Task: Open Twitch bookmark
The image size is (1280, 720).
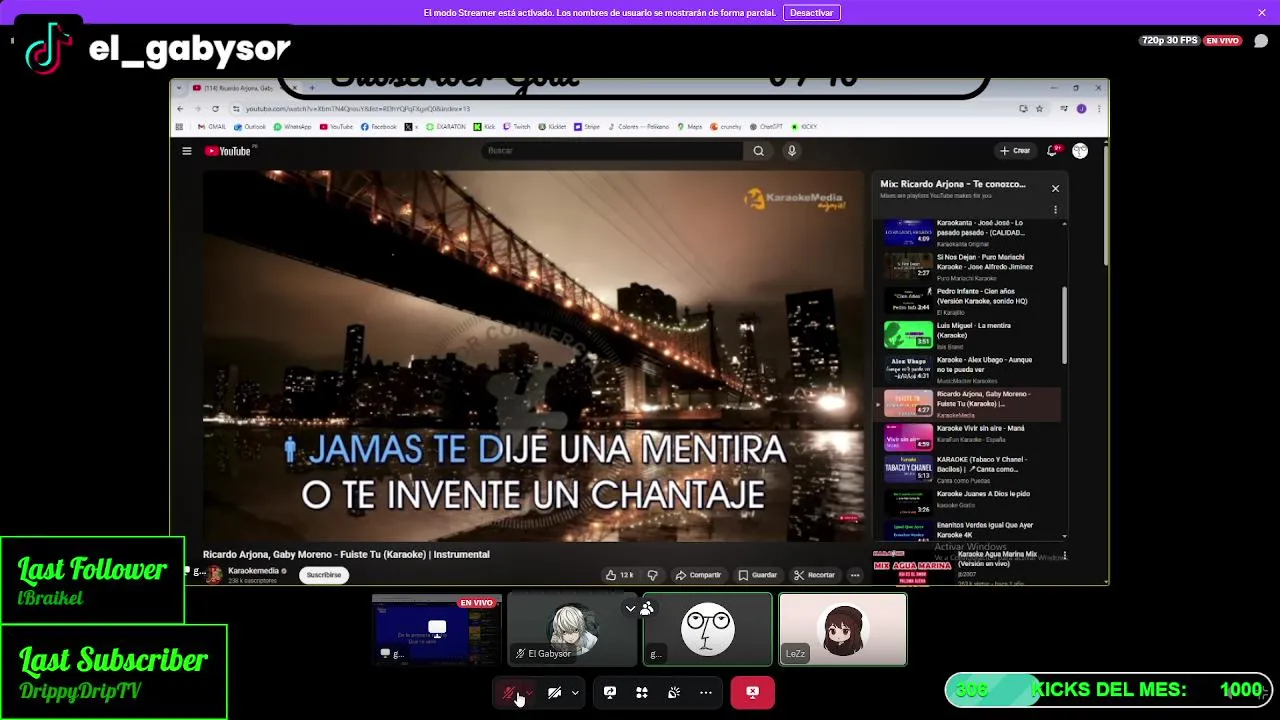Action: pos(518,127)
